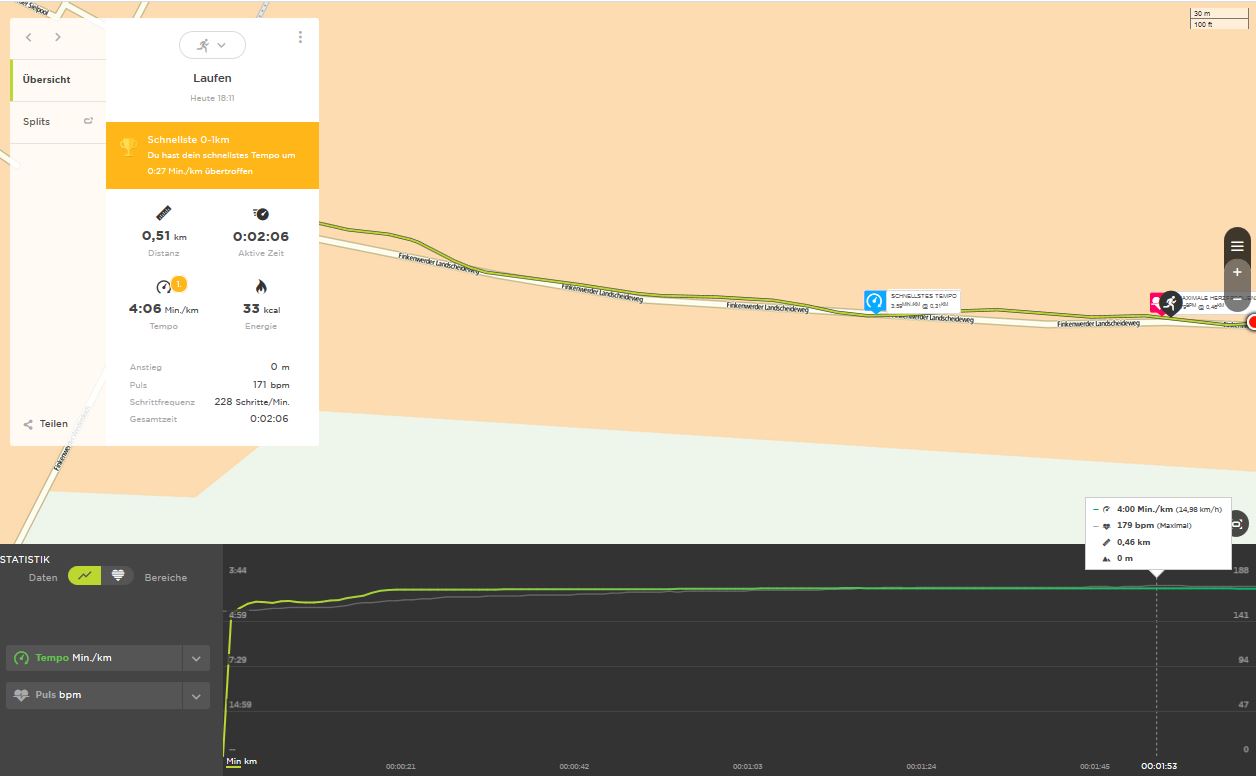The height and width of the screenshot is (776, 1256).
Task: Open the map layers hamburger menu
Action: click(1237, 246)
